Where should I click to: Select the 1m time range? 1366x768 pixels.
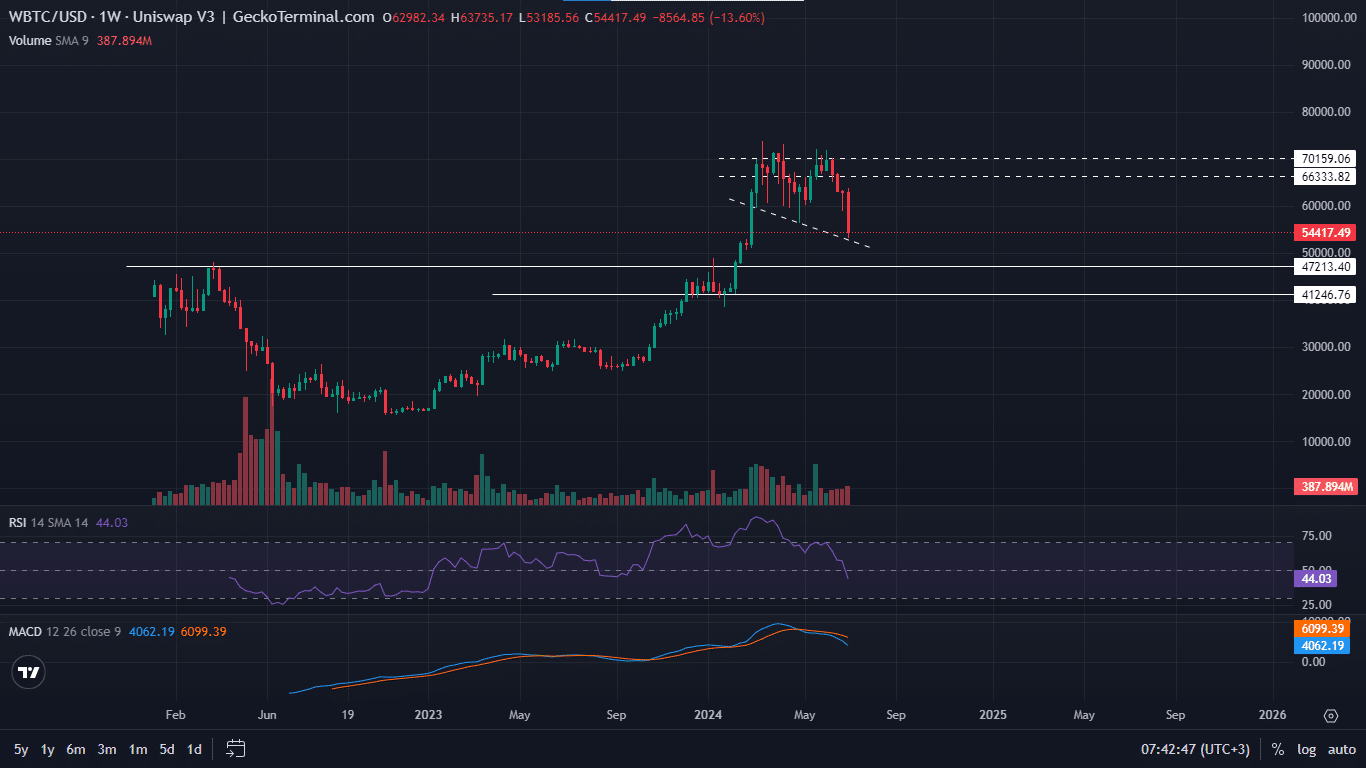tap(138, 749)
